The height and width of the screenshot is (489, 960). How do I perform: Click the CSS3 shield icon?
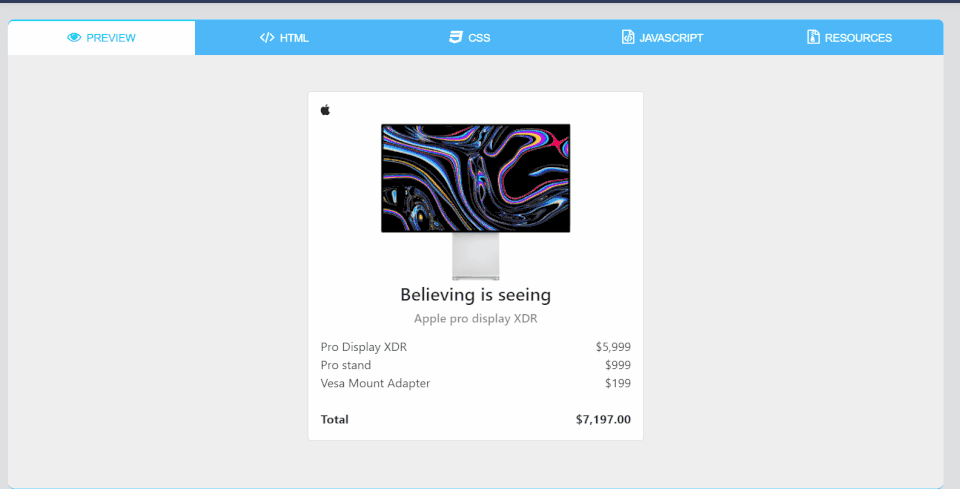(x=456, y=38)
